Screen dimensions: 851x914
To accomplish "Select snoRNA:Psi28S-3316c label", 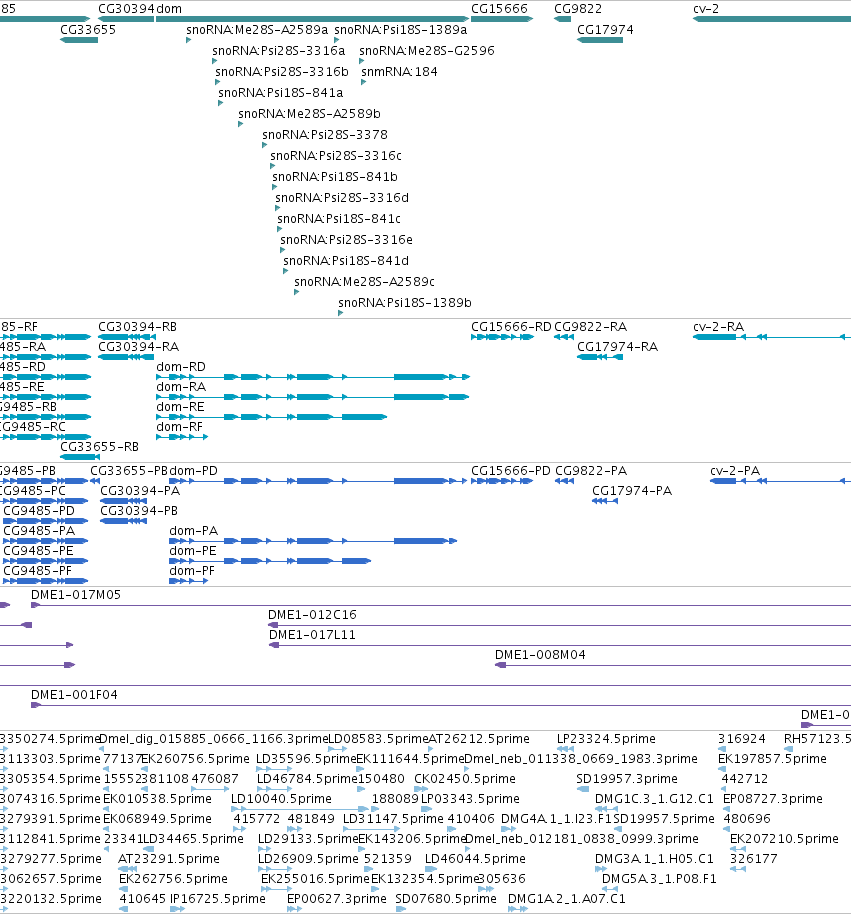I will tap(336, 156).
